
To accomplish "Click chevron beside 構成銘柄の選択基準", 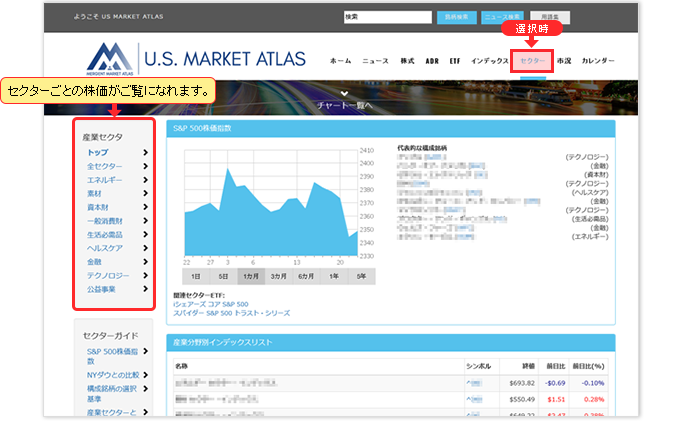I will click(x=146, y=389).
